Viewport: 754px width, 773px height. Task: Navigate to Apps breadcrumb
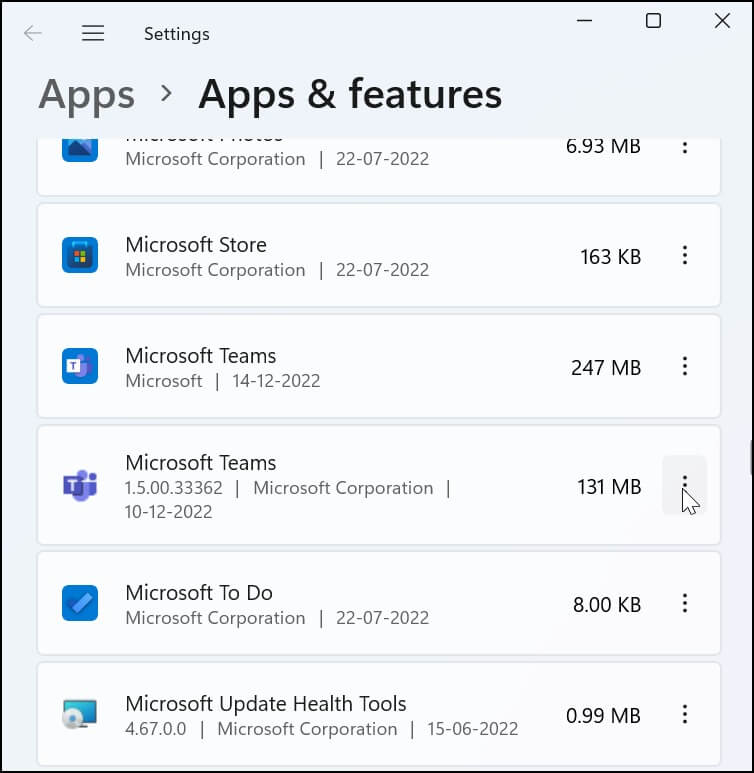pyautogui.click(x=87, y=94)
